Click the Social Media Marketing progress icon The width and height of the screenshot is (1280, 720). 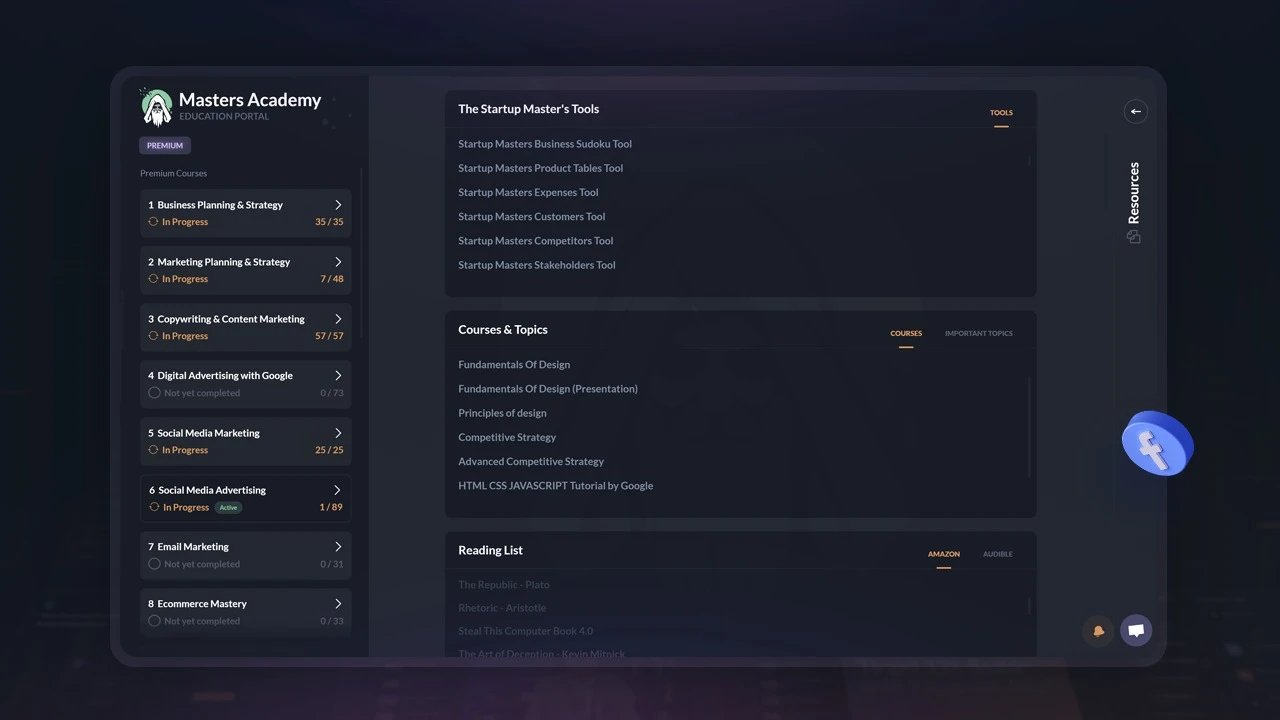153,450
